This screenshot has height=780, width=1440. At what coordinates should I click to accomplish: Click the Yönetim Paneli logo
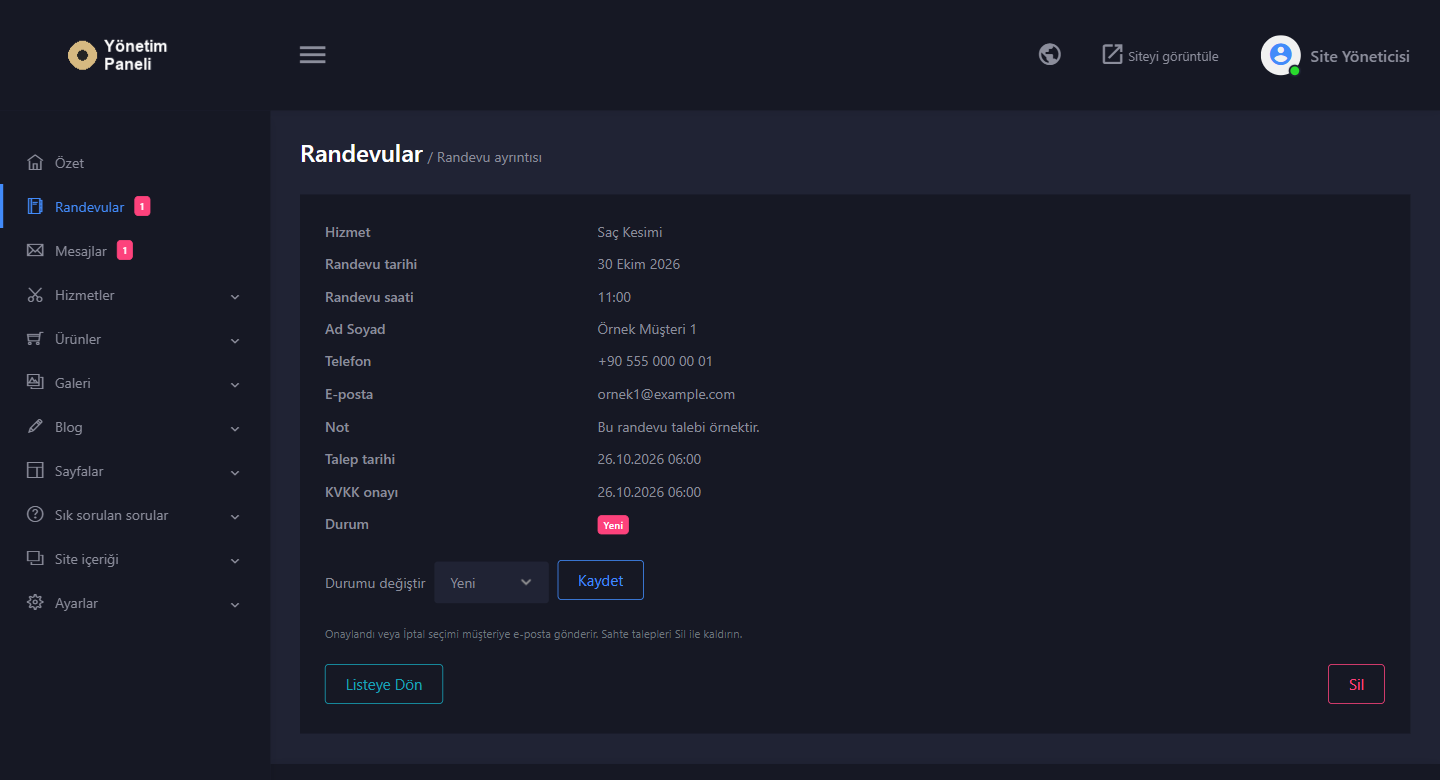coord(118,55)
